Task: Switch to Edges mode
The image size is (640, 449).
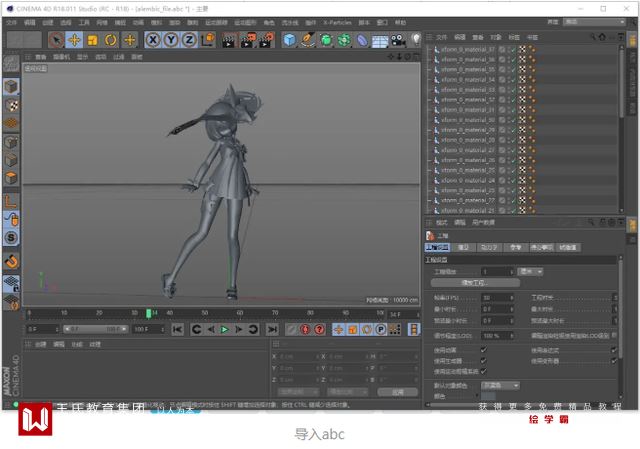Action: coord(11,160)
